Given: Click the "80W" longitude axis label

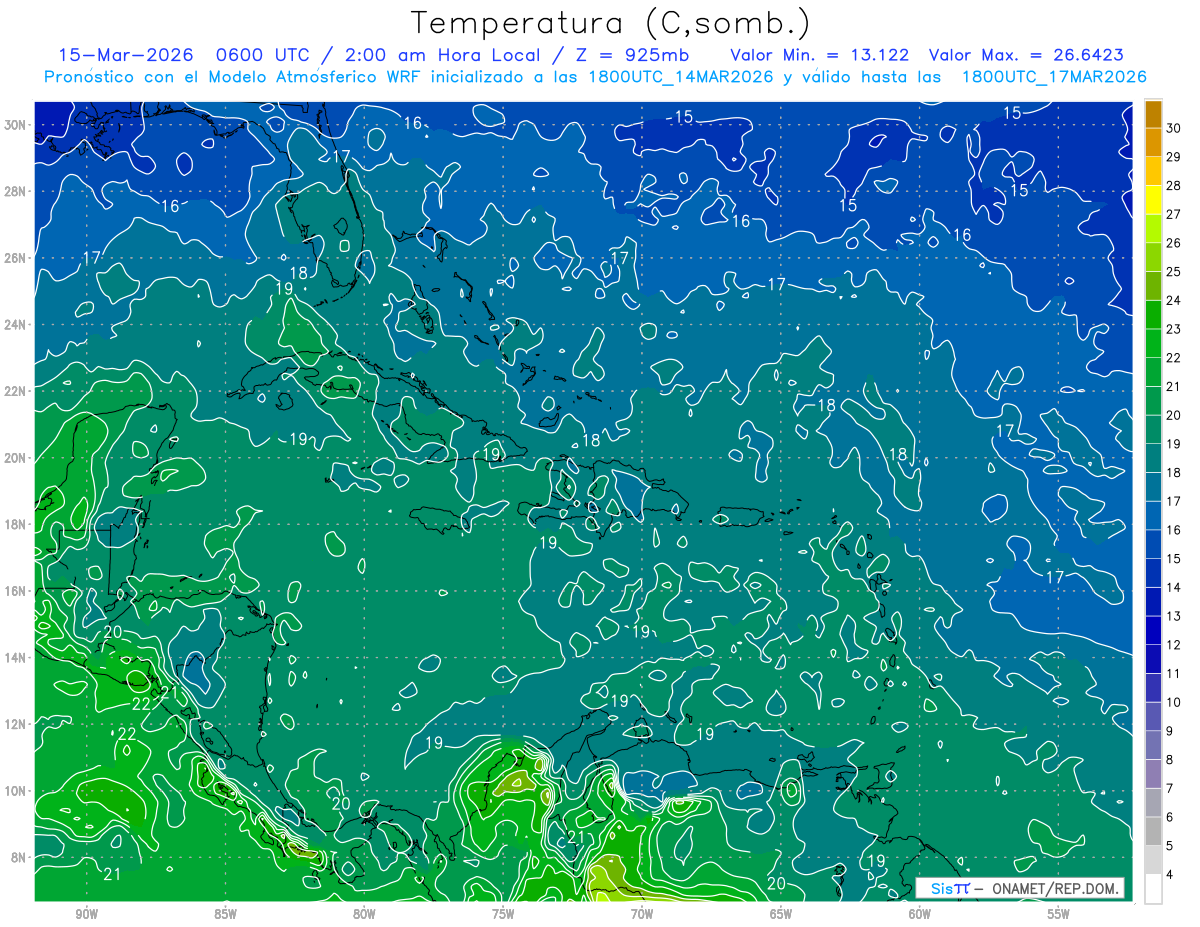Looking at the screenshot, I should point(364,914).
